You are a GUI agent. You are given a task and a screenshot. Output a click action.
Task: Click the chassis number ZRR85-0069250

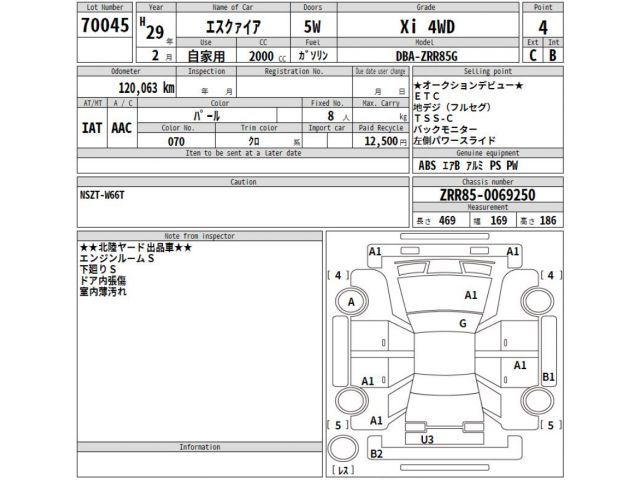[487, 195]
